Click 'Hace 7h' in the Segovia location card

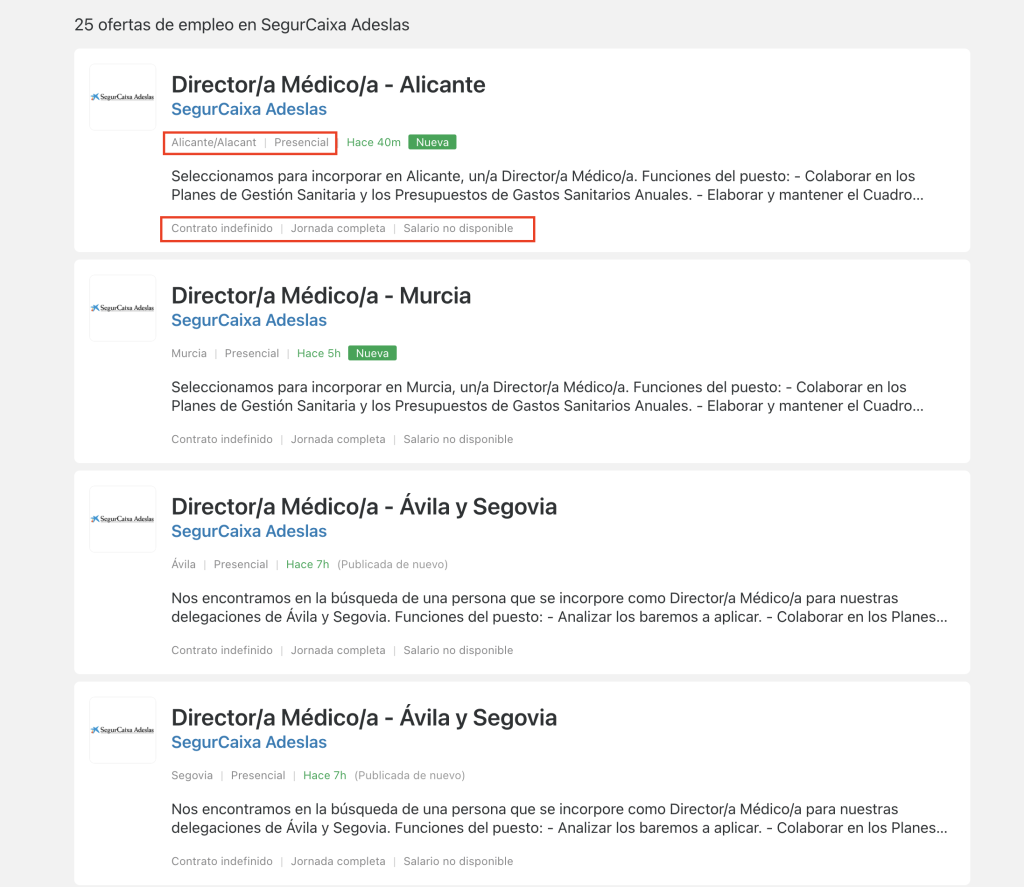tap(325, 775)
